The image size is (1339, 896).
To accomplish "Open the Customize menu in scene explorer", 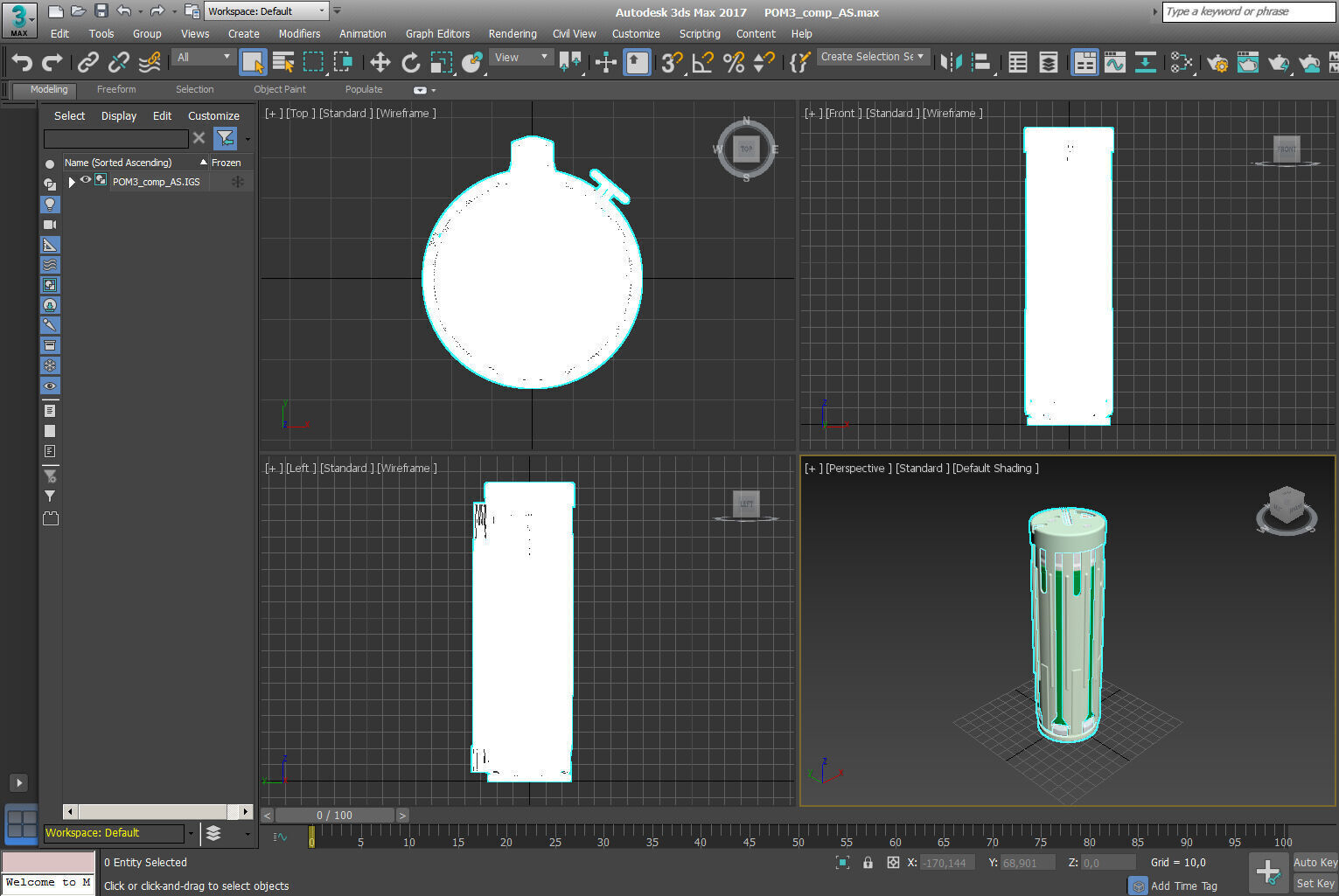I will pos(213,116).
